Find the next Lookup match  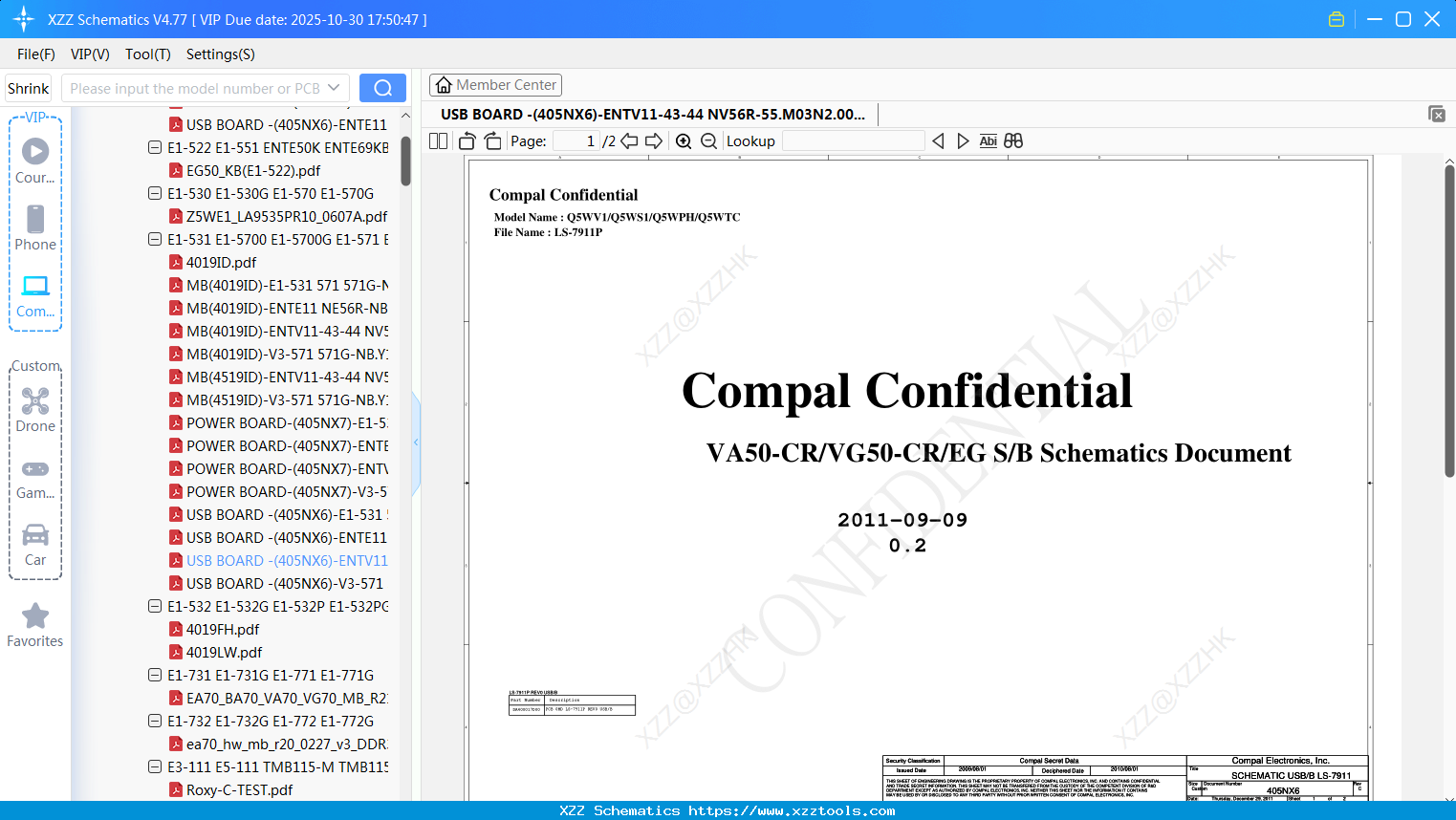(963, 140)
